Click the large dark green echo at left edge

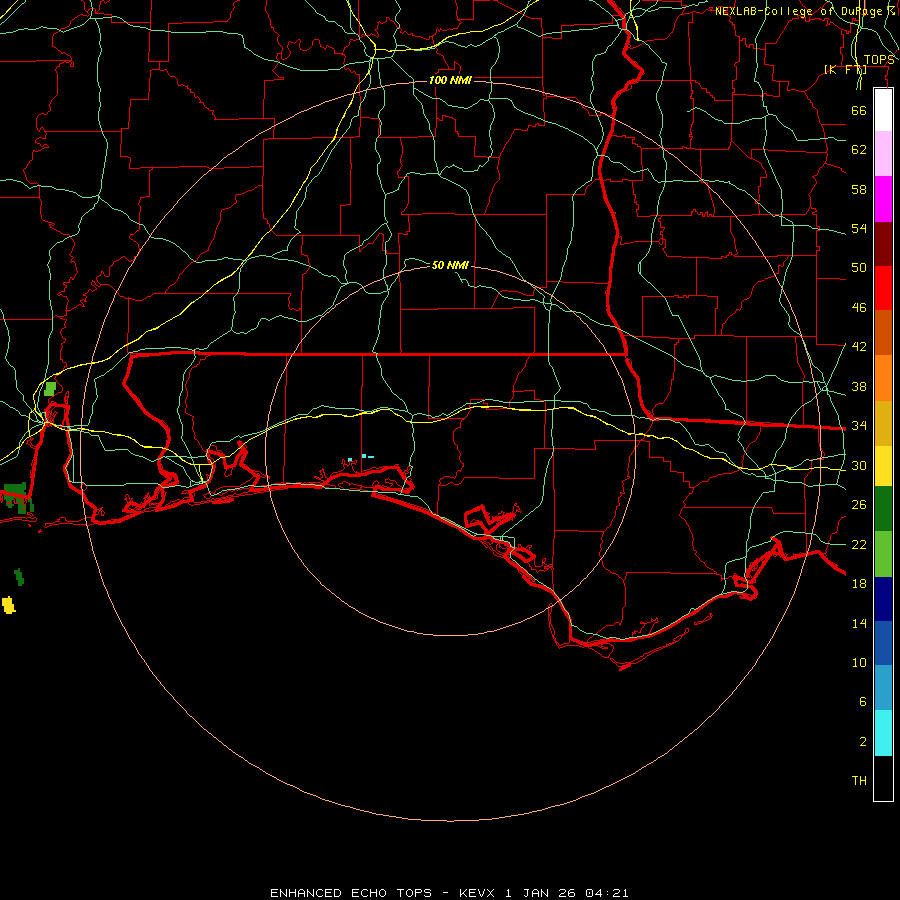click(x=16, y=497)
